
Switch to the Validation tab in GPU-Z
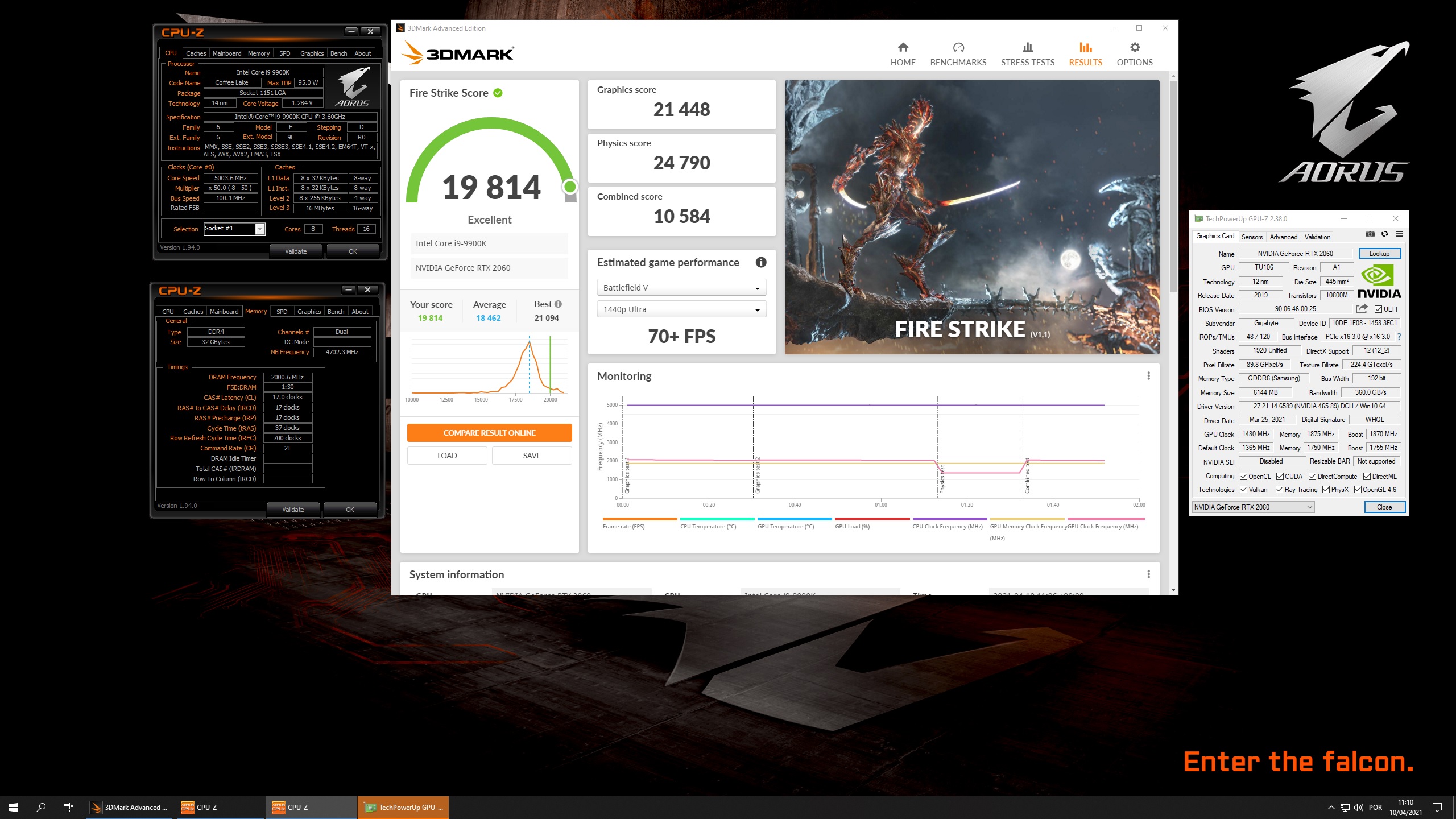[x=1317, y=237]
